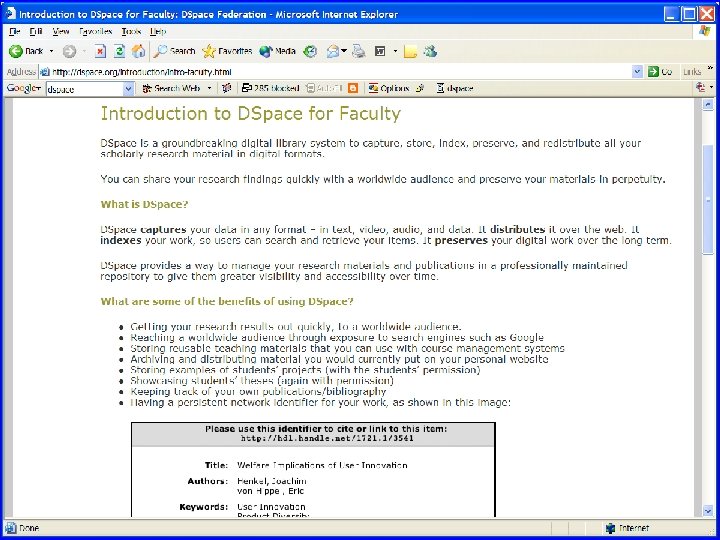Click the Edit page toolbar icon

point(380,51)
